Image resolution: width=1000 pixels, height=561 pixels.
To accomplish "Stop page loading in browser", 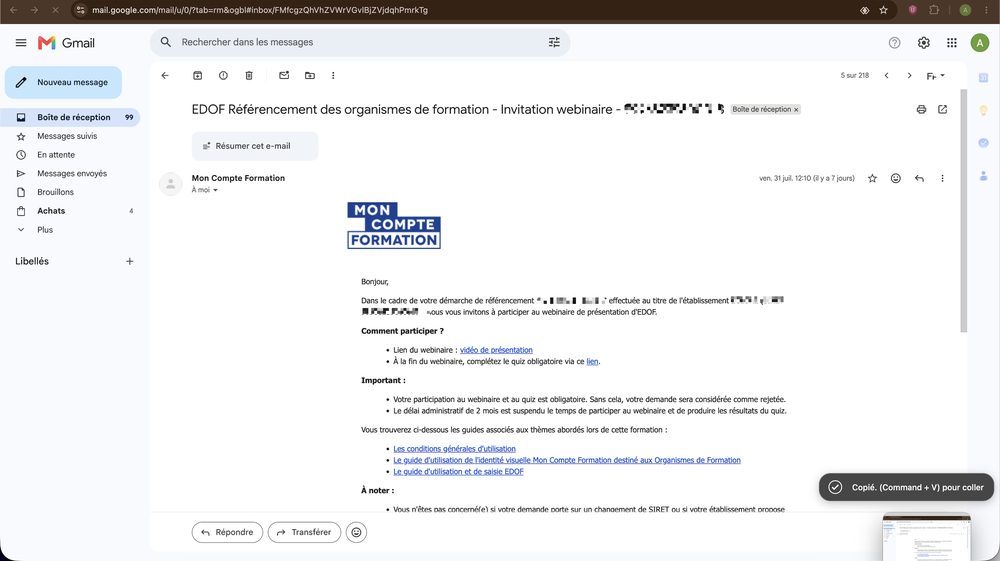I will (55, 10).
